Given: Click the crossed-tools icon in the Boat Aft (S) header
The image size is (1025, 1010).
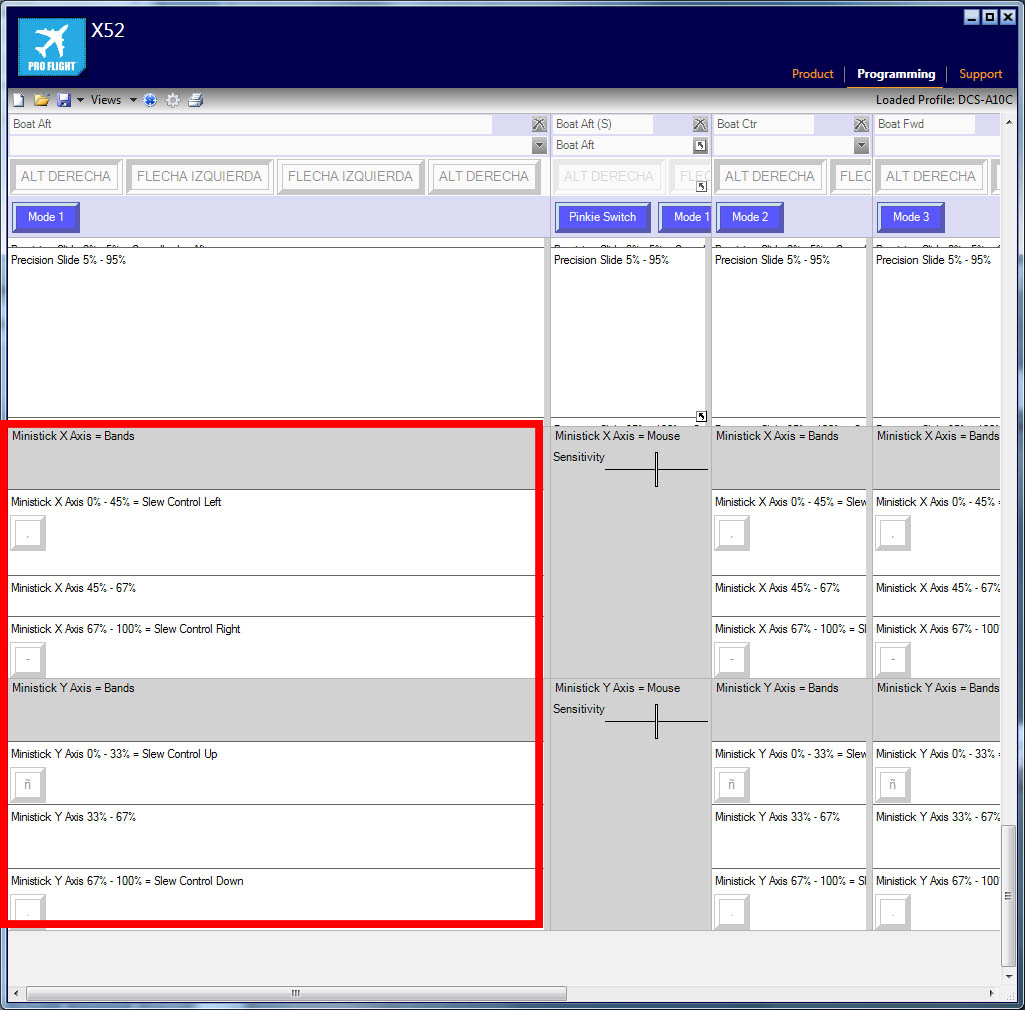Looking at the screenshot, I should point(700,124).
